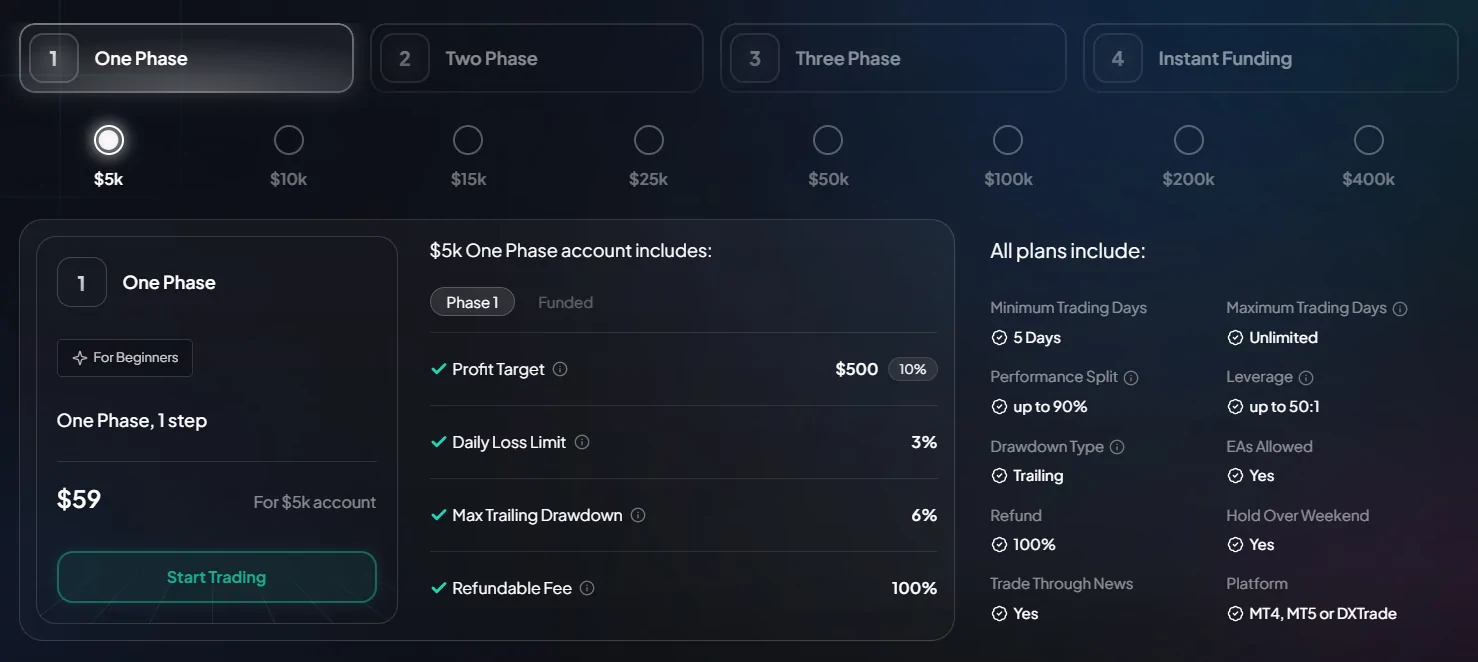The height and width of the screenshot is (662, 1478).
Task: Select the $10k account size
Action: coord(289,141)
